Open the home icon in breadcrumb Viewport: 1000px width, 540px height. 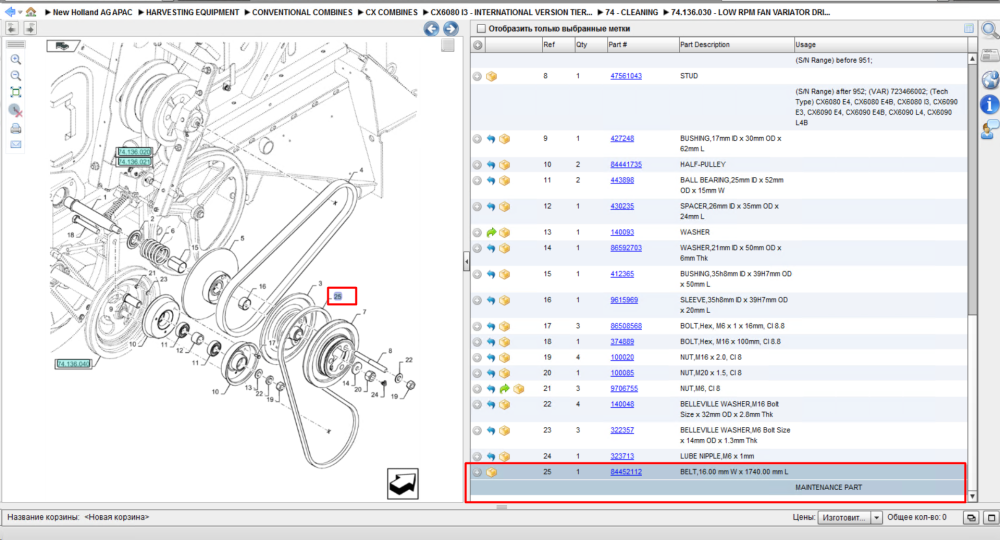pos(31,11)
